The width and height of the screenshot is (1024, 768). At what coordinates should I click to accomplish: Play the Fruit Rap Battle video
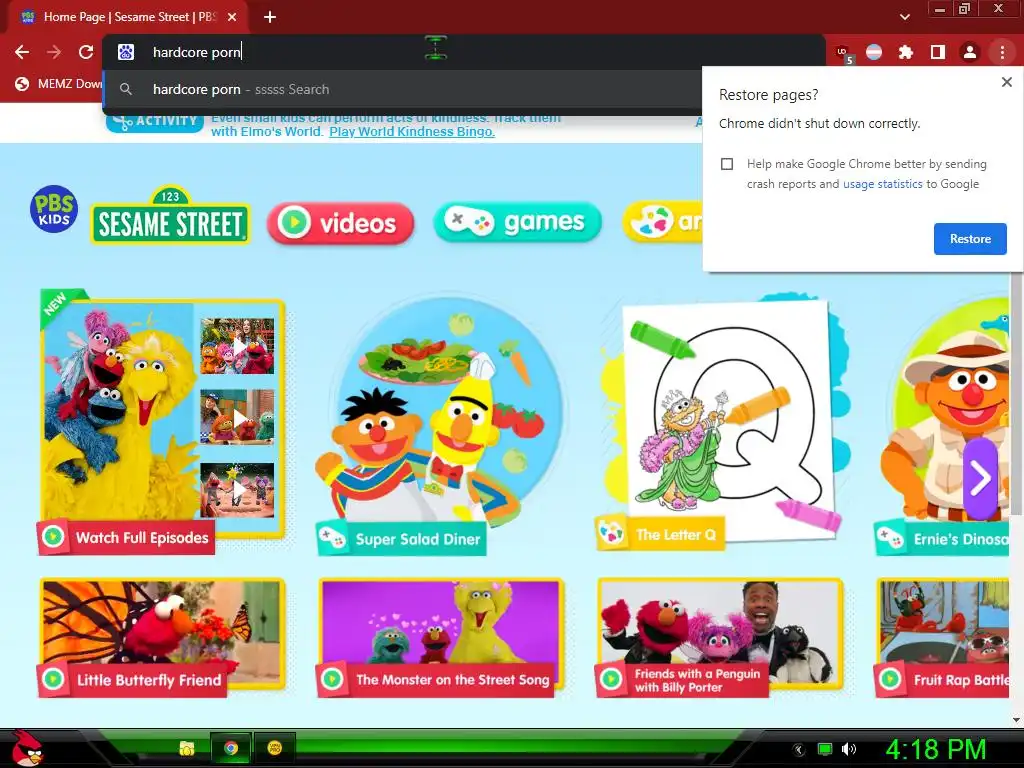click(x=942, y=637)
